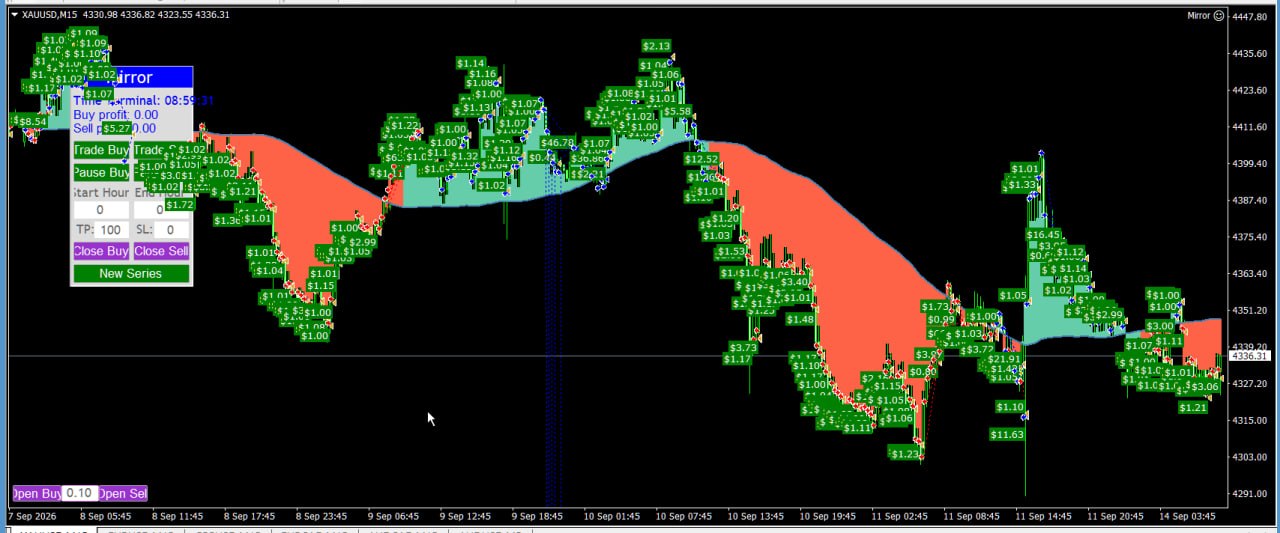The height and width of the screenshot is (533, 1280).
Task: Click the Mirror expert advisor smiley icon
Action: point(1218,15)
